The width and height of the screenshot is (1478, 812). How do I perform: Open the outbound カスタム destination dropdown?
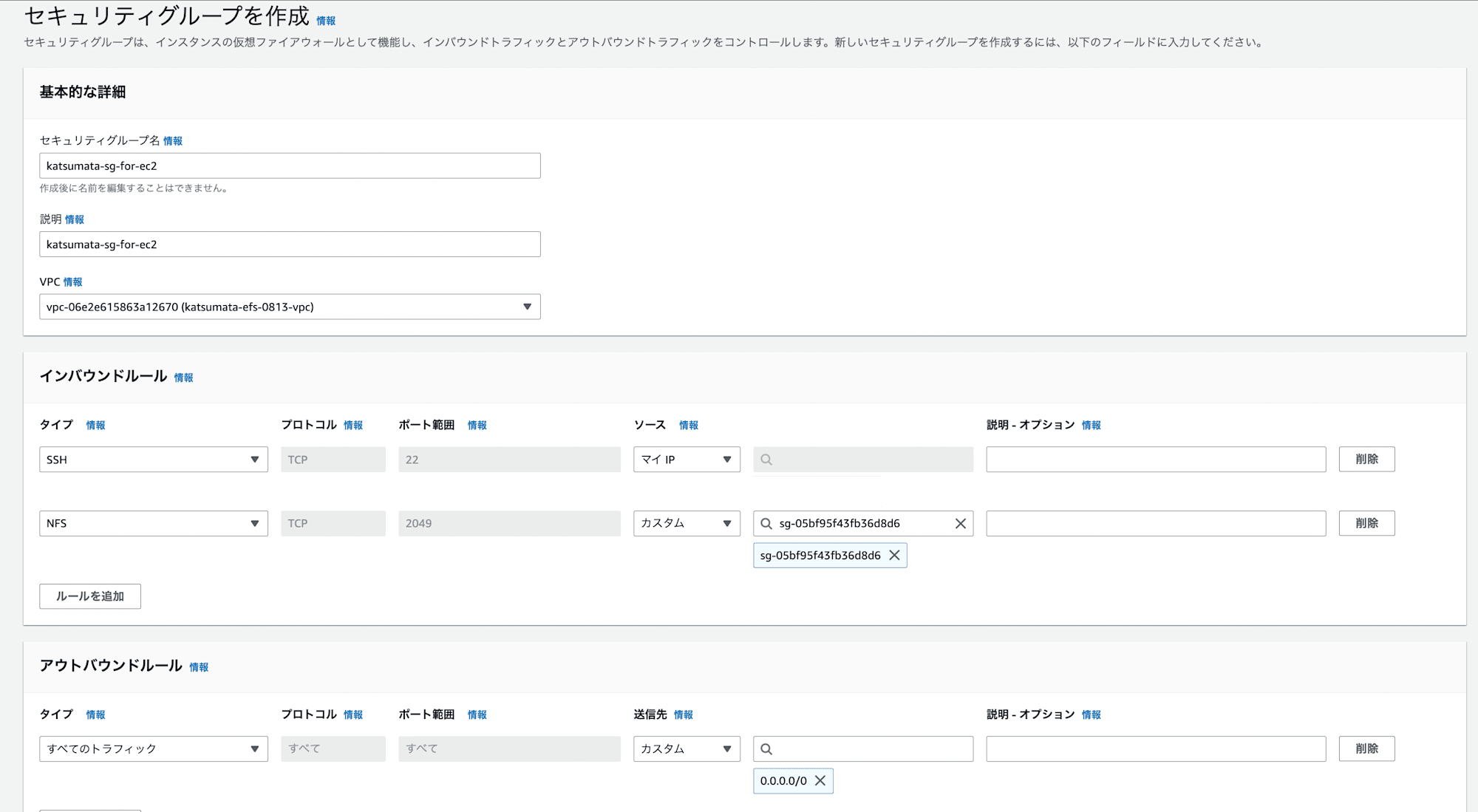pos(687,749)
